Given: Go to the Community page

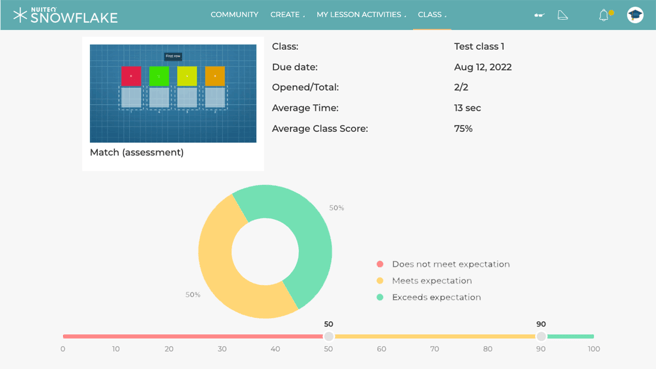Looking at the screenshot, I should pyautogui.click(x=234, y=15).
